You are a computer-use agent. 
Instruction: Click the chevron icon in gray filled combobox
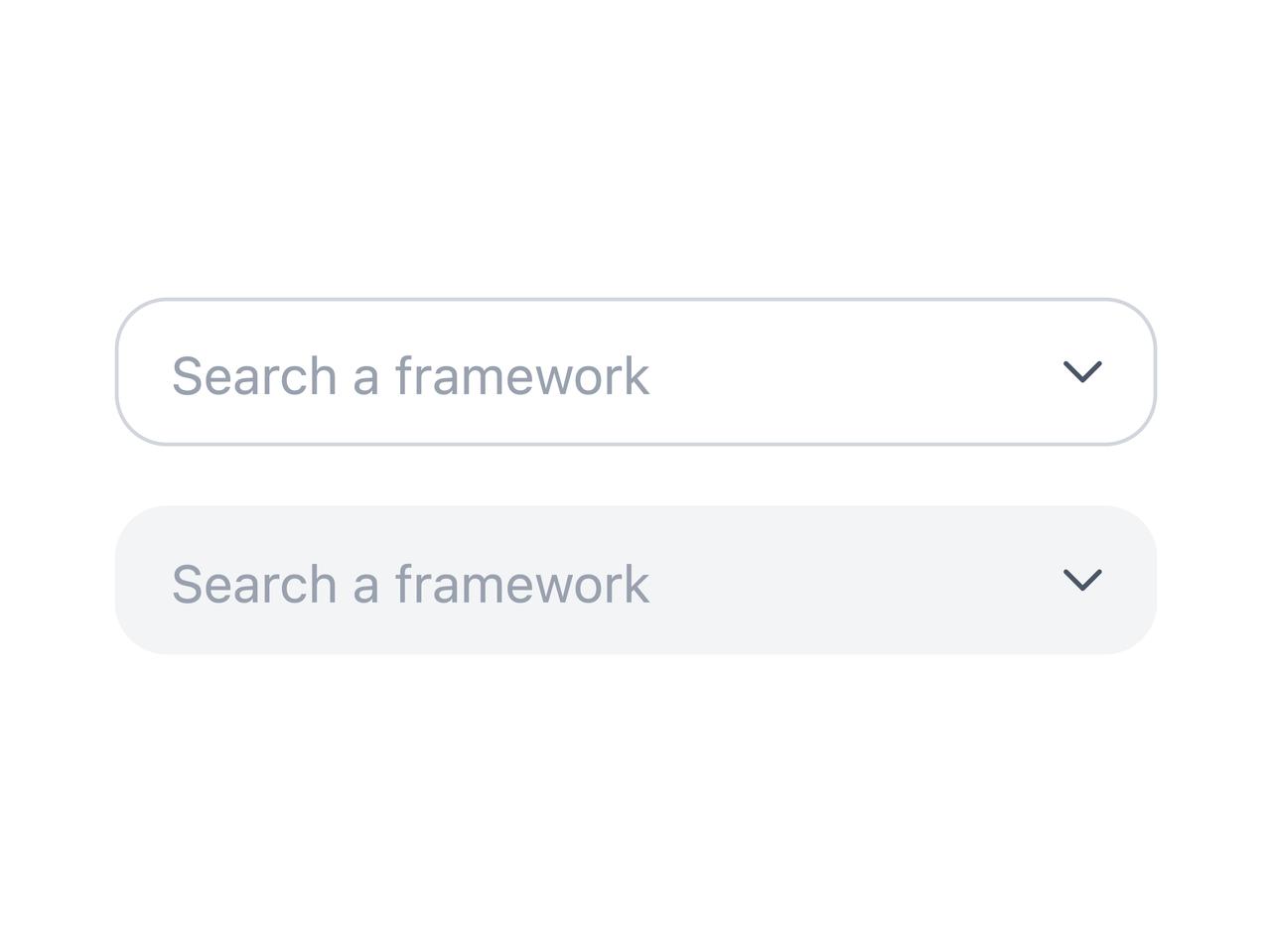[x=1082, y=580]
